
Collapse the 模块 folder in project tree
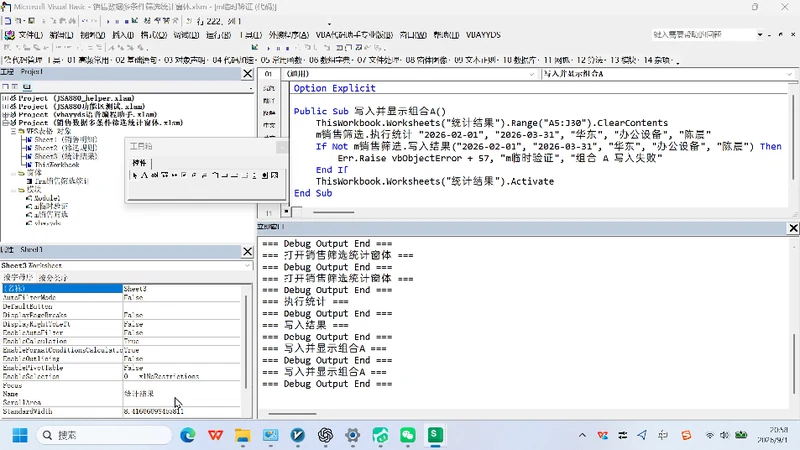coord(14,190)
